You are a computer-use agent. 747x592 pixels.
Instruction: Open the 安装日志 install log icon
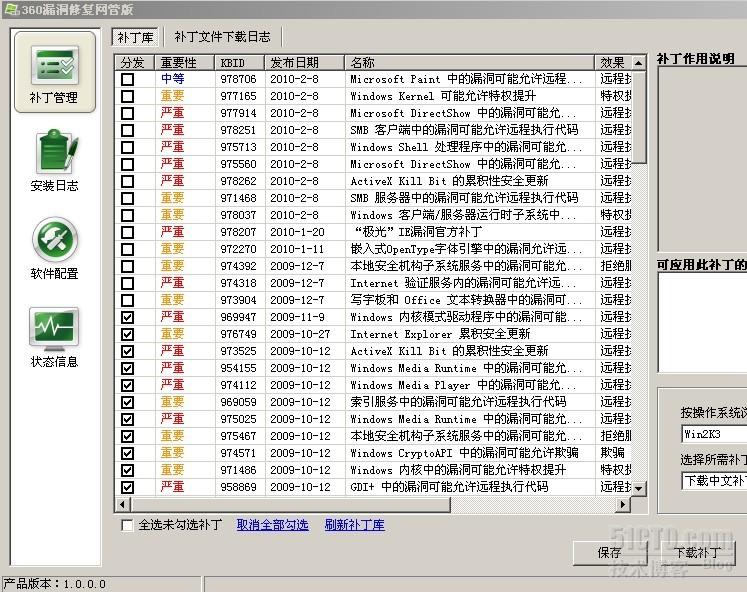pos(54,161)
